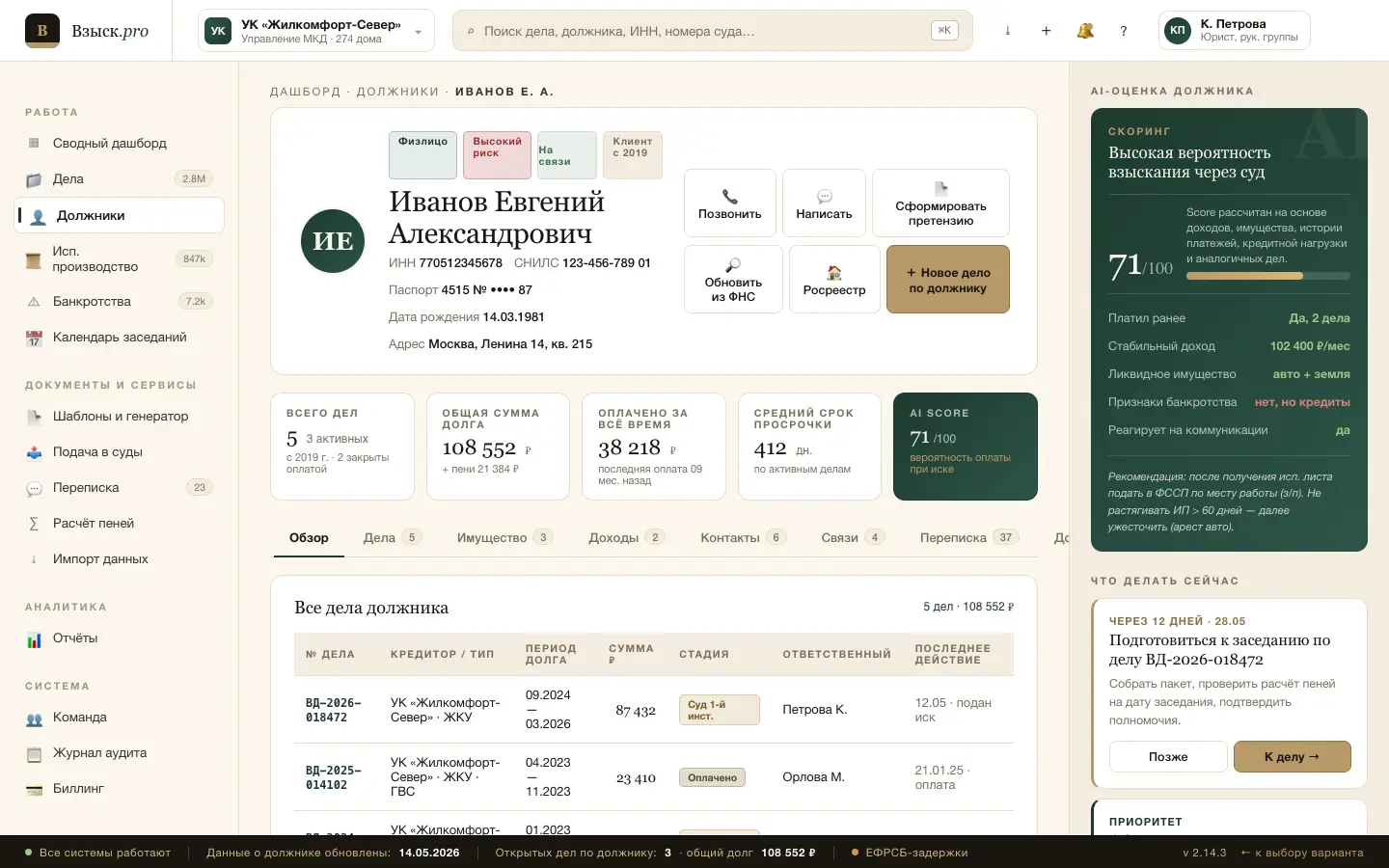Image resolution: width=1389 pixels, height=868 pixels.
Task: Click the к выбору варианта link
Action: pos(1302,853)
